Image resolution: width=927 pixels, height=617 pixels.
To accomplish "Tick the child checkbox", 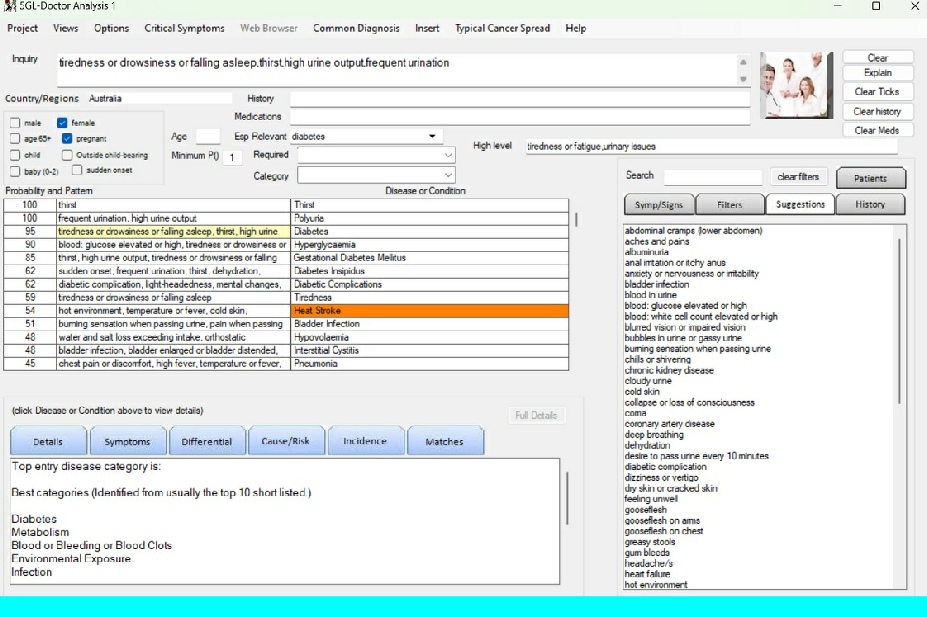I will click(15, 155).
